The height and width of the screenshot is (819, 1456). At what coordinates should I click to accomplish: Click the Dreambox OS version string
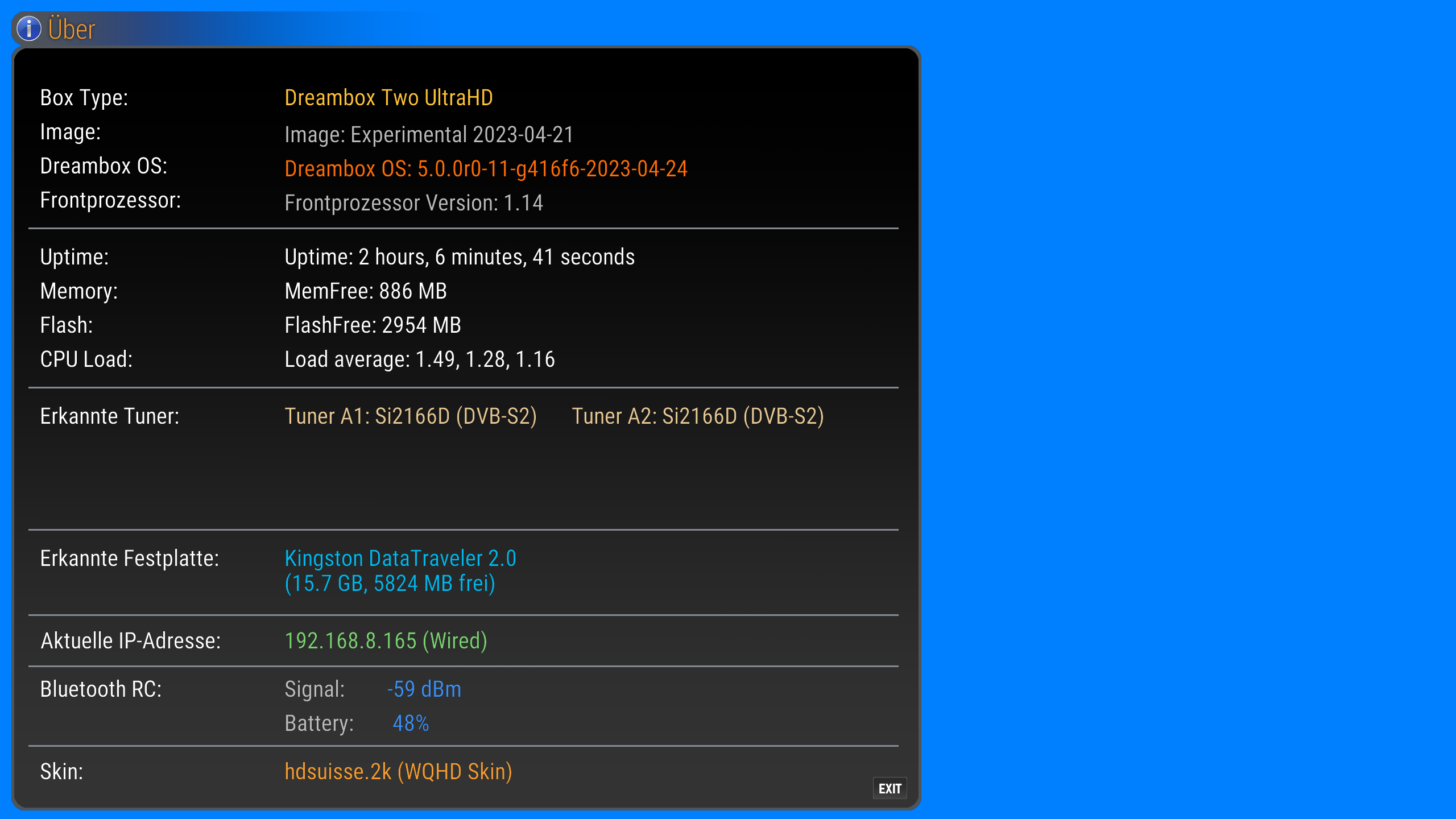click(486, 169)
